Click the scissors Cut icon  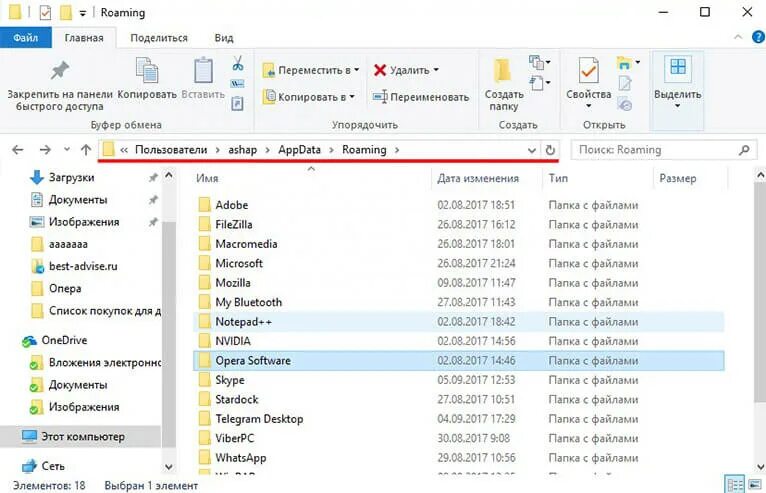[x=238, y=64]
